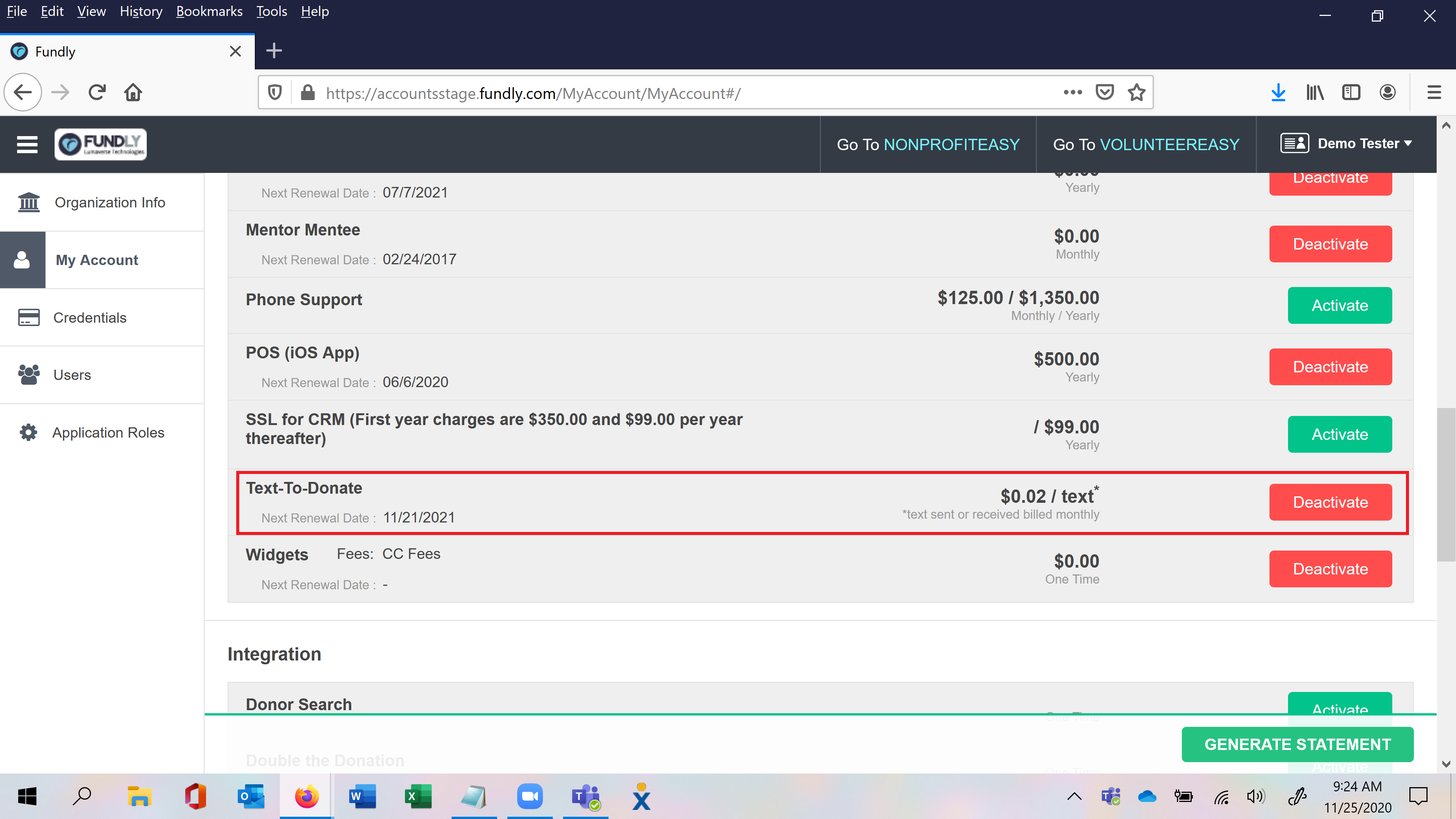The width and height of the screenshot is (1456, 819).
Task: Deactivate the Mentor Mentee module
Action: point(1330,243)
